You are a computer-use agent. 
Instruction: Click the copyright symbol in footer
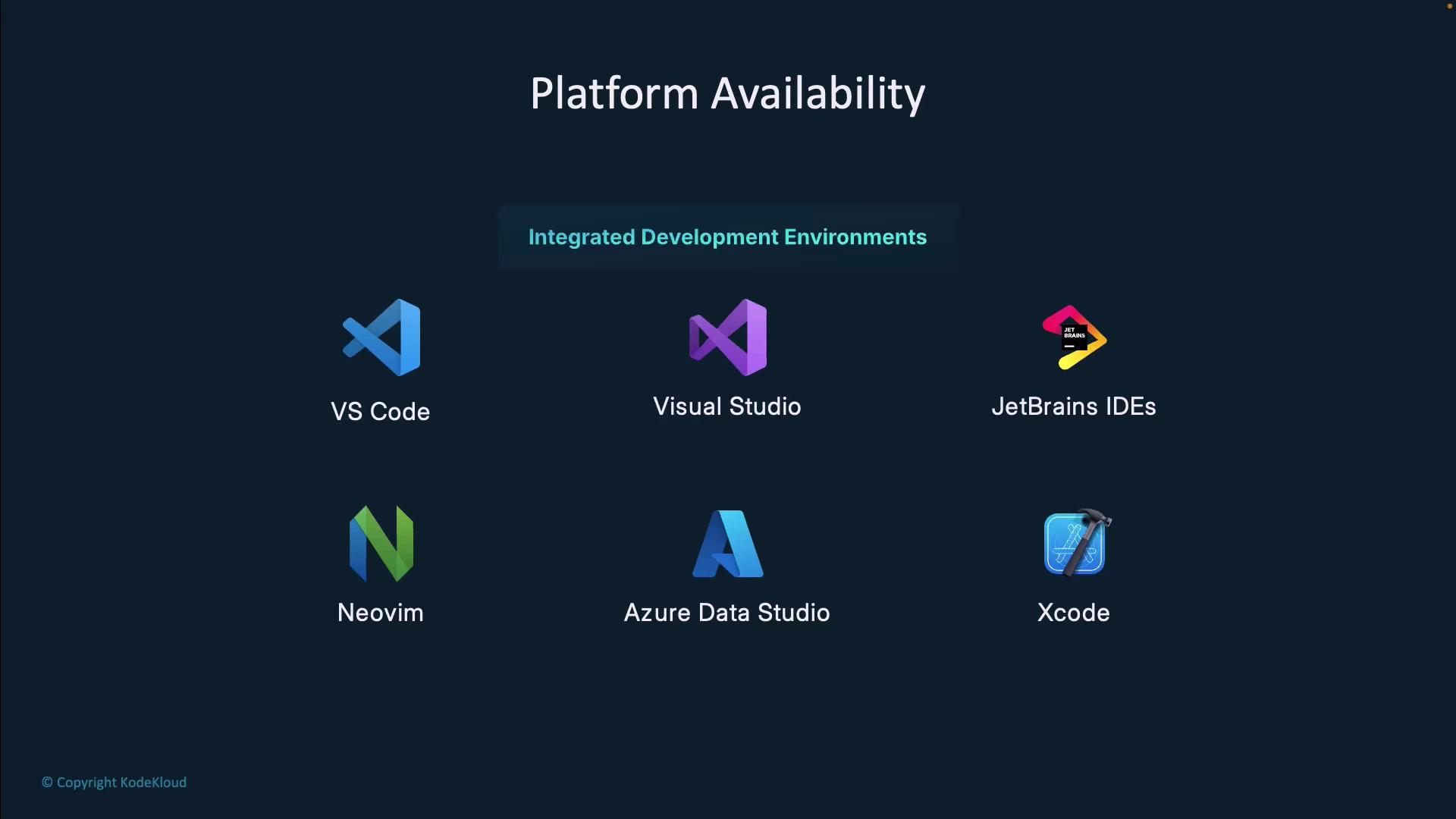tap(47, 783)
